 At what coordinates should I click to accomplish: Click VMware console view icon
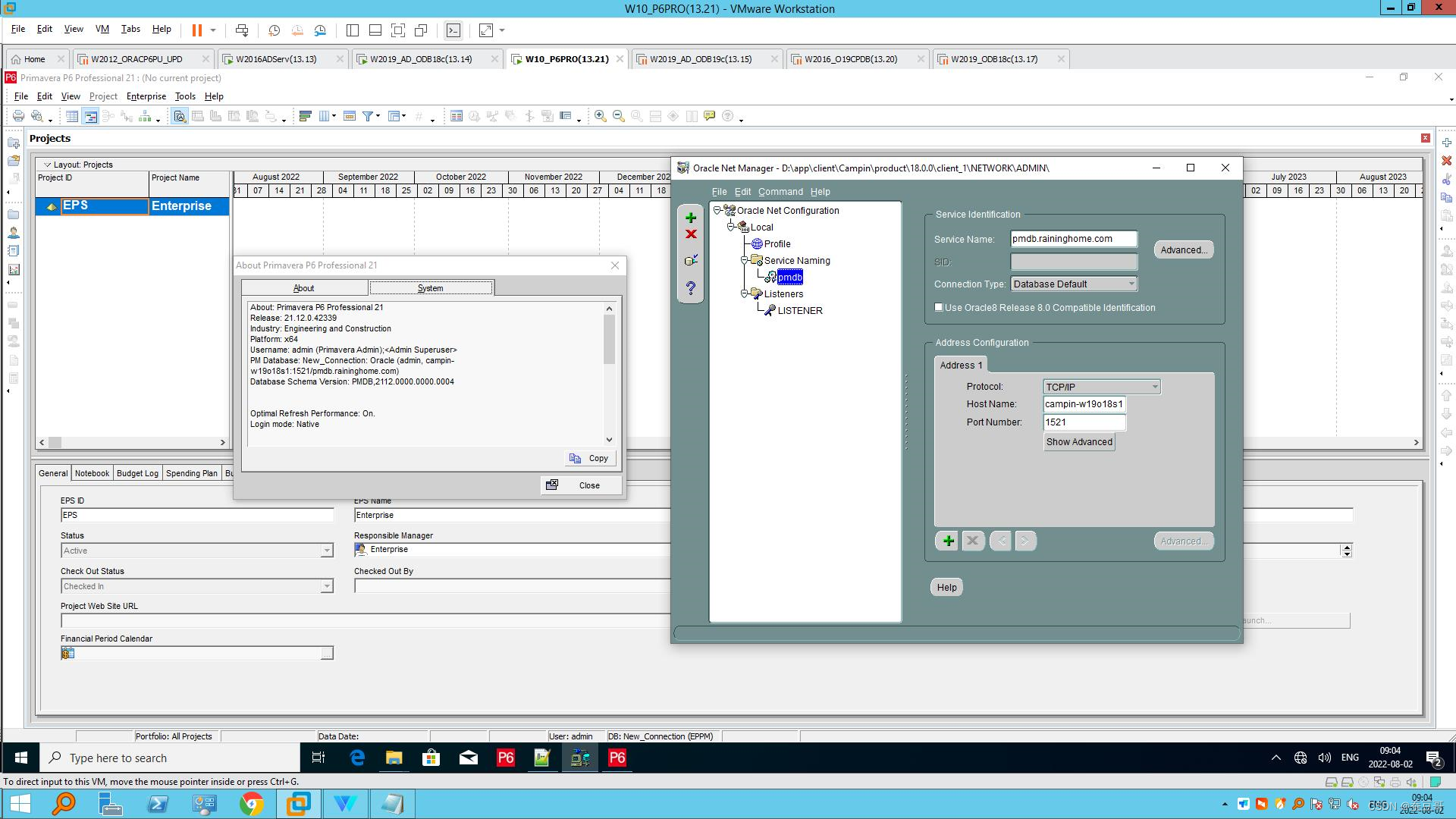453,30
